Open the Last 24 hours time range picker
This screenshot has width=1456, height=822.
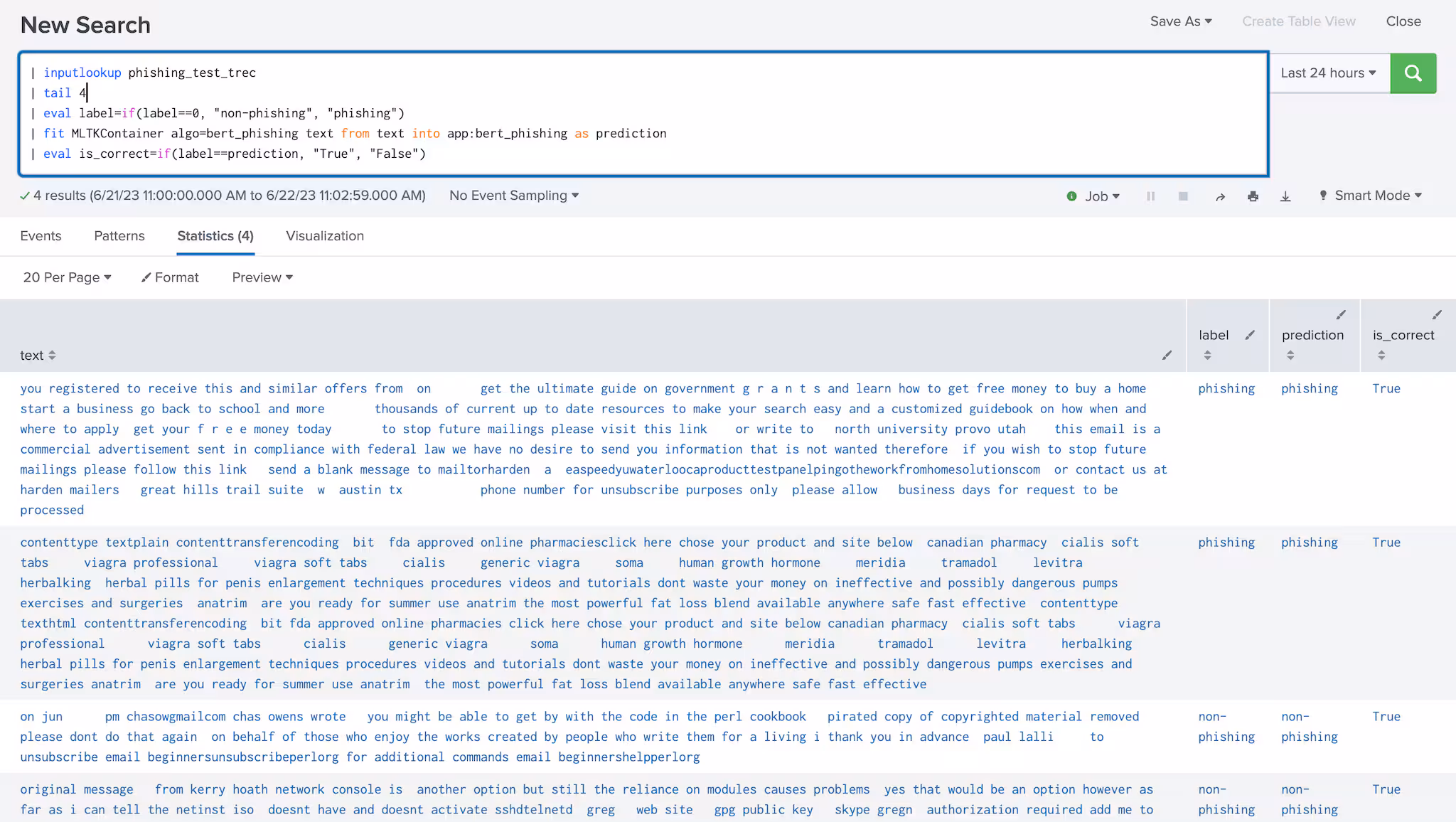coord(1327,73)
